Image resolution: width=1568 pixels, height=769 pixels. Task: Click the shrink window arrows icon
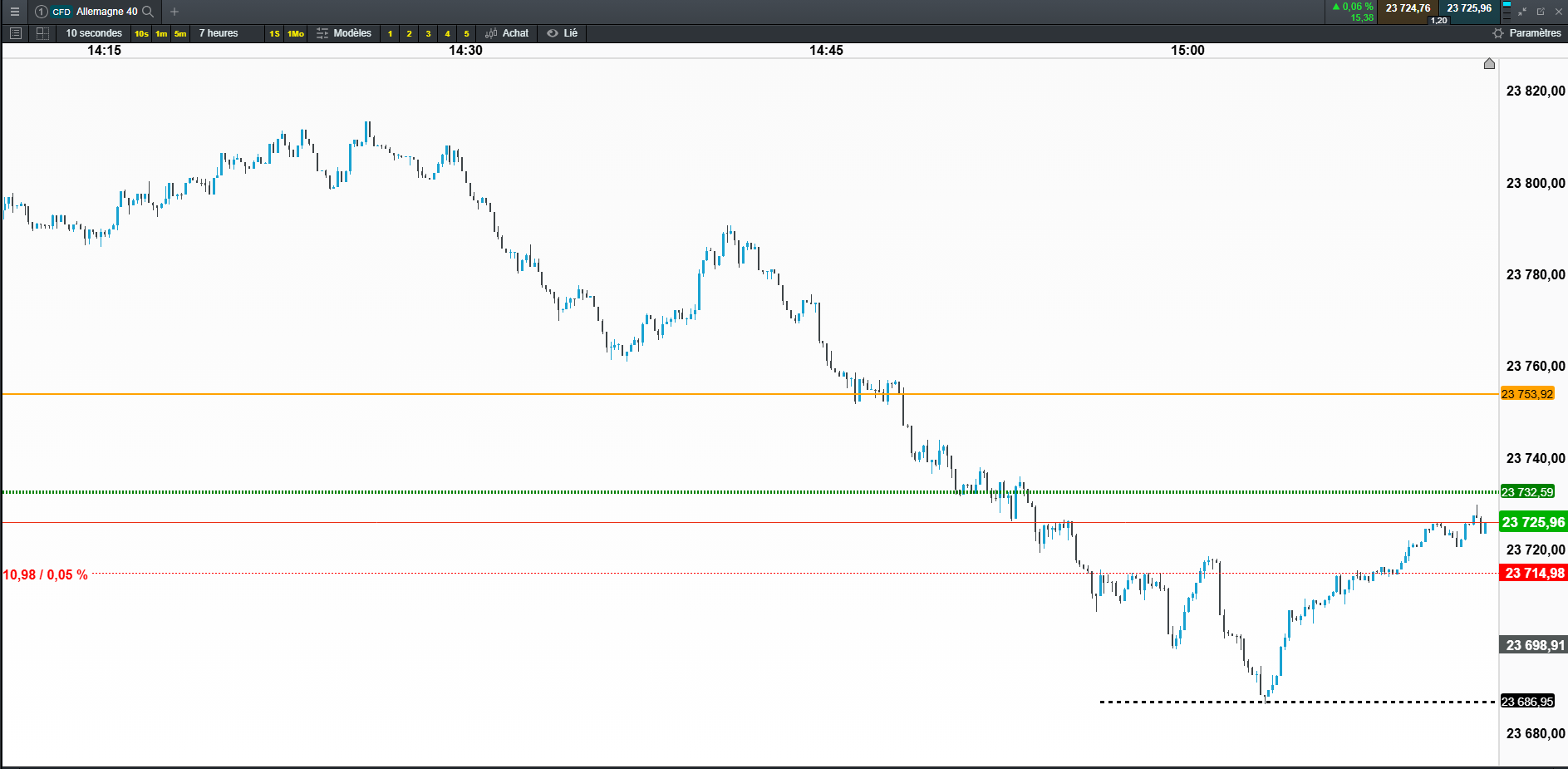pos(1522,12)
